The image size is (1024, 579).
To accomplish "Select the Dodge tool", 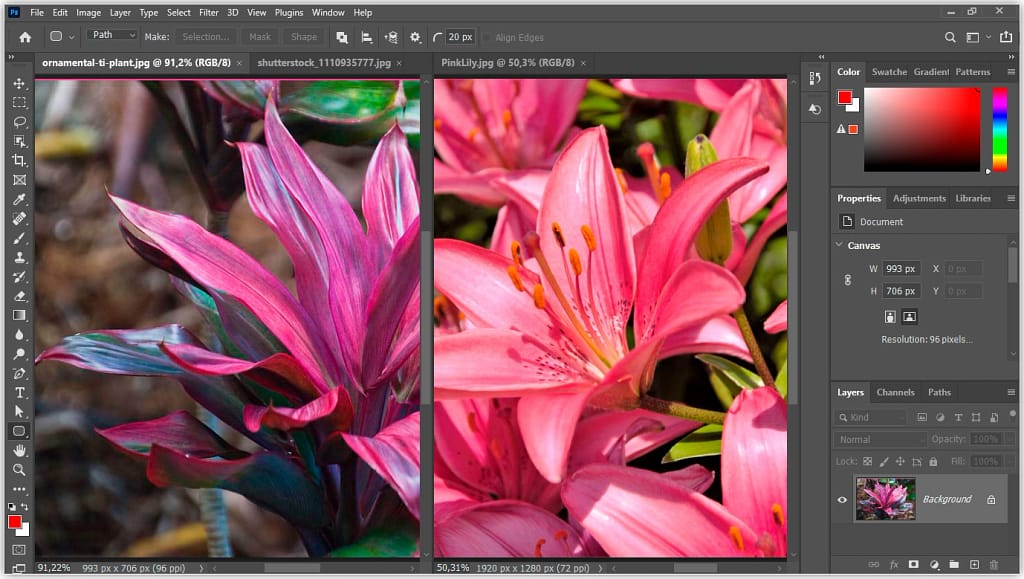I will click(x=19, y=354).
